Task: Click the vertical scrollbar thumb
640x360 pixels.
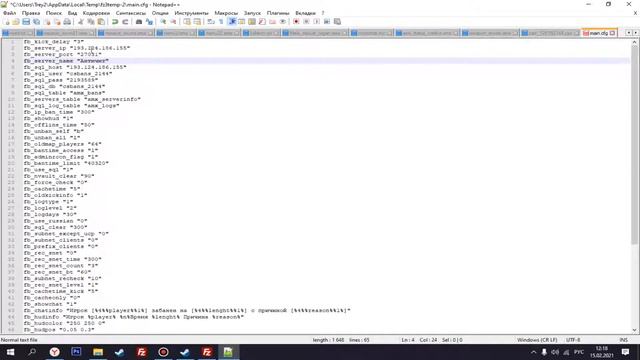Action: 635,145
